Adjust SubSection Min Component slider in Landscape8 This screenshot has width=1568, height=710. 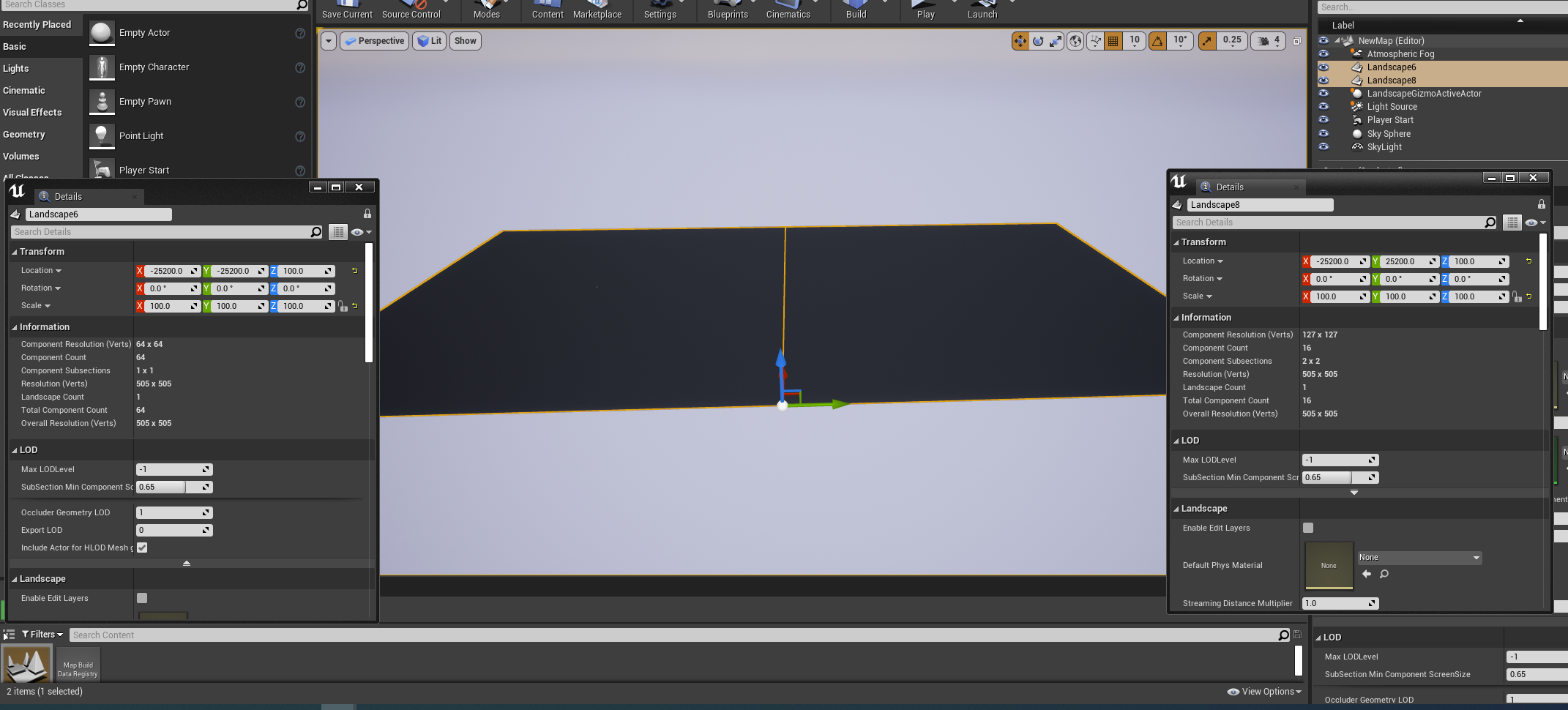click(1340, 477)
